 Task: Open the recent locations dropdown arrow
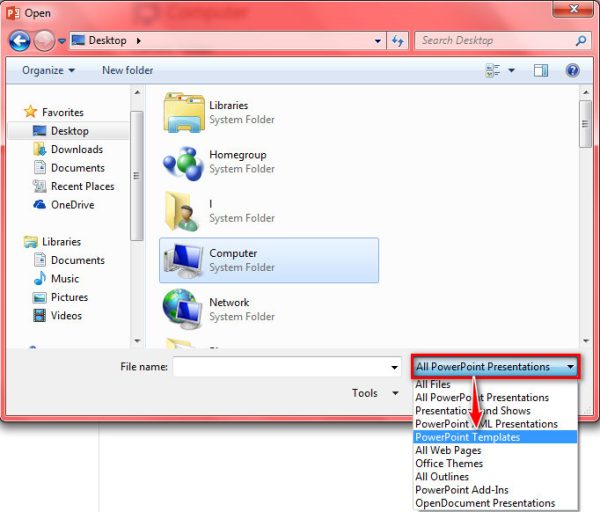[62, 41]
